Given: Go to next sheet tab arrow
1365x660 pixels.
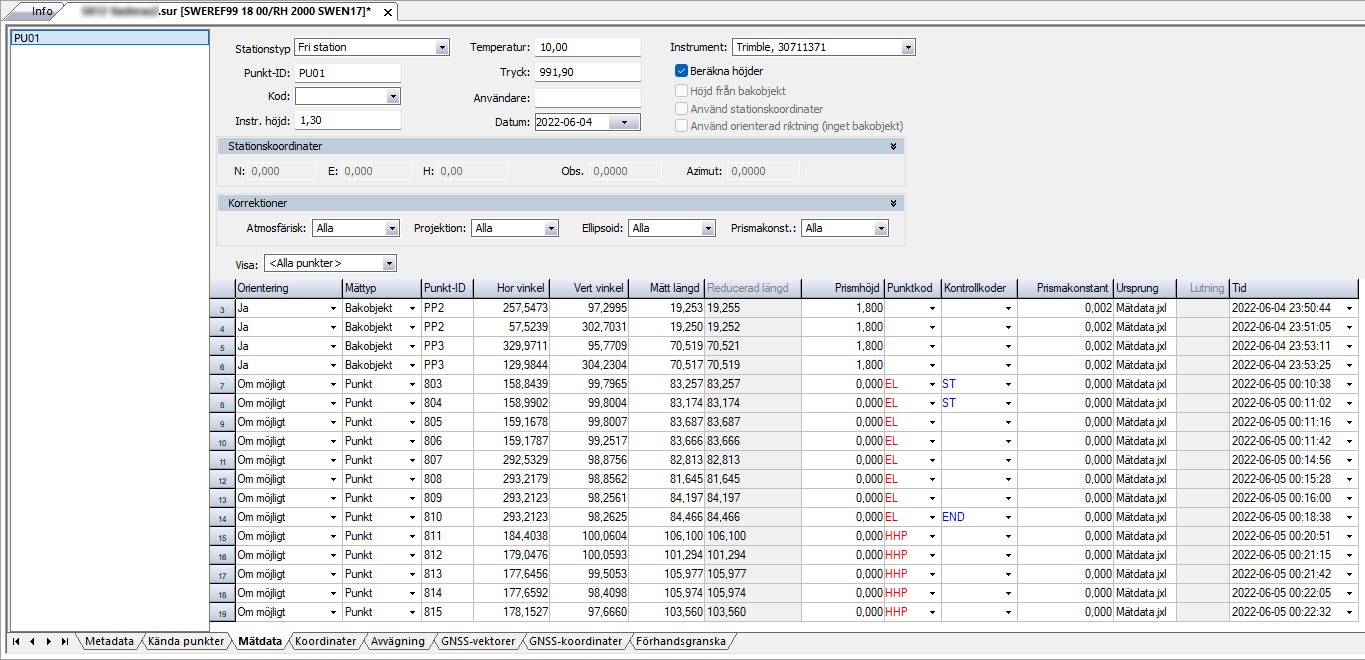Looking at the screenshot, I should point(48,641).
